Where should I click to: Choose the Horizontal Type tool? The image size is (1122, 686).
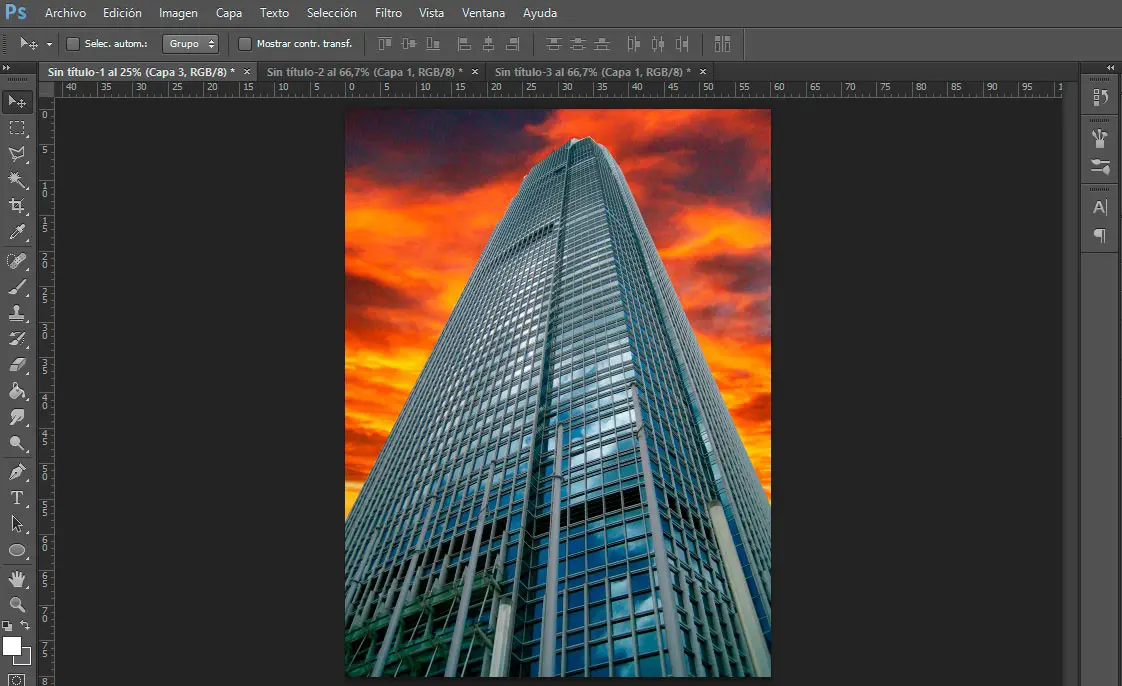(x=17, y=498)
